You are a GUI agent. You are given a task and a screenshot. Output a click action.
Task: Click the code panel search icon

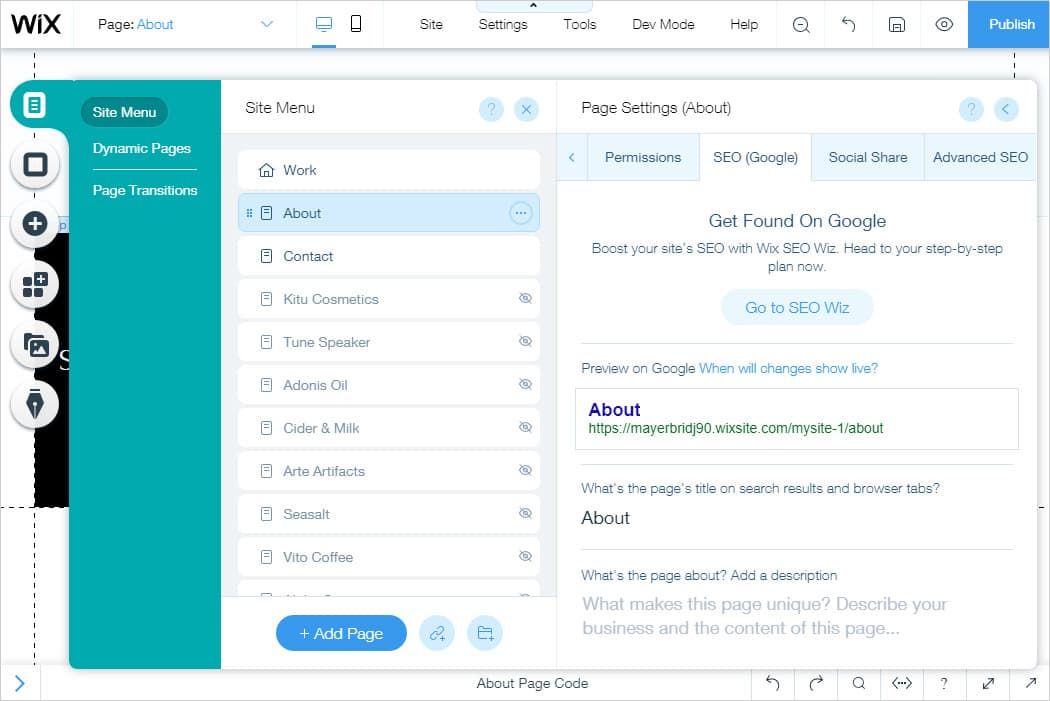[858, 683]
